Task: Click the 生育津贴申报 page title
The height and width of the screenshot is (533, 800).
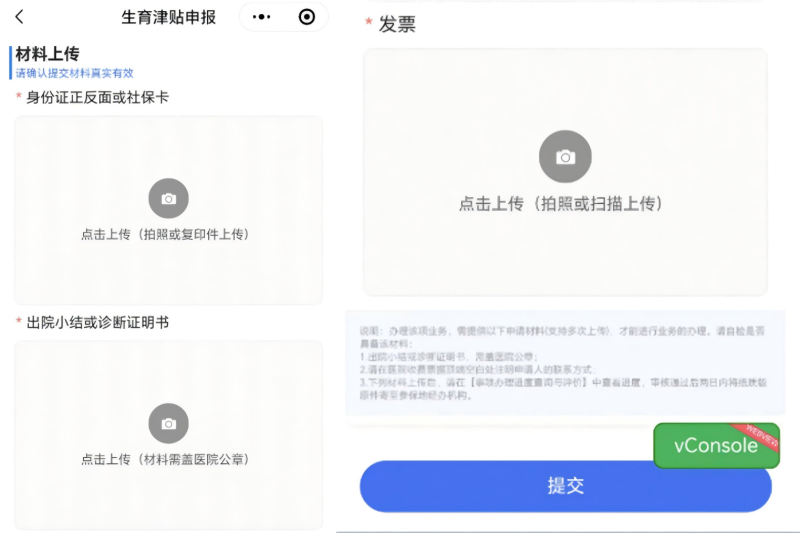Action: click(168, 17)
